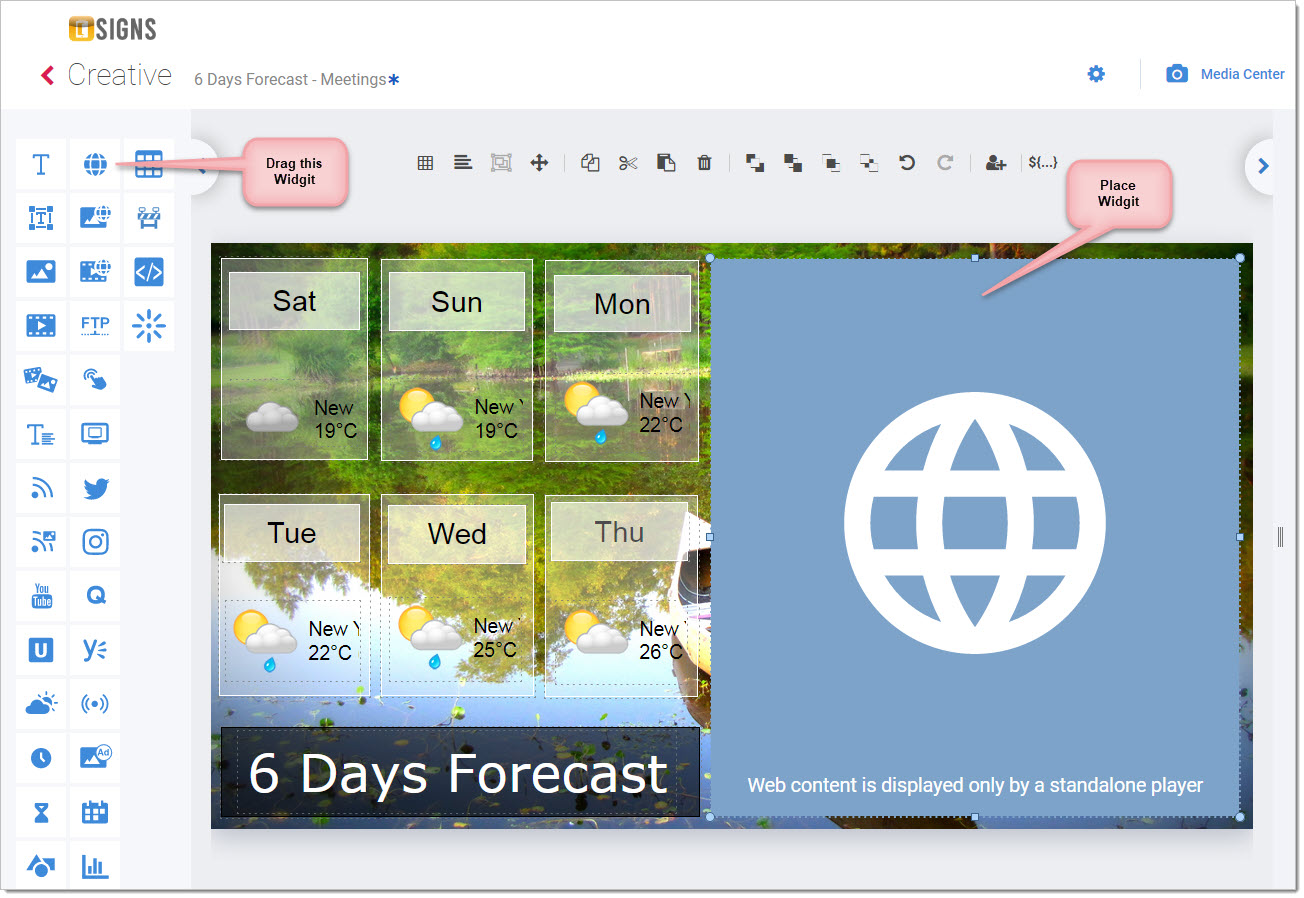Select the web page globe widget
The image size is (1304, 898).
coord(95,164)
